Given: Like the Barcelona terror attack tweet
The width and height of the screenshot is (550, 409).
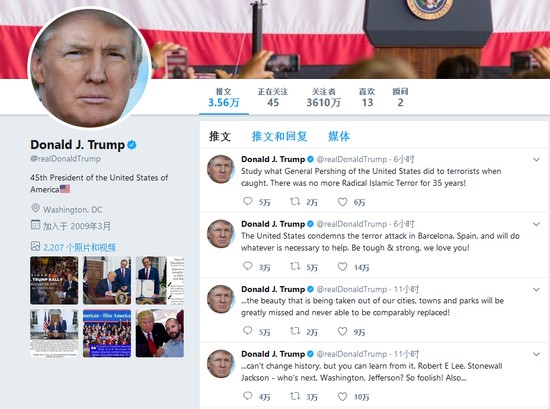Looking at the screenshot, I should point(342,267).
